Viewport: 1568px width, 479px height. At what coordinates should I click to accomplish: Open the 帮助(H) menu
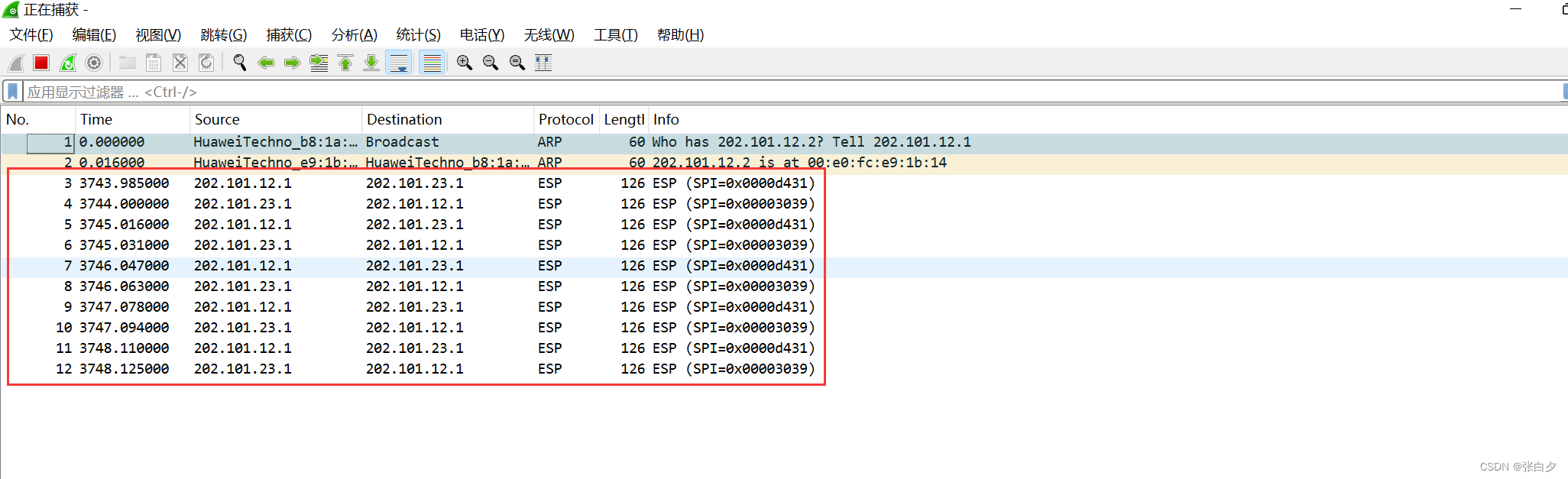coord(681,35)
